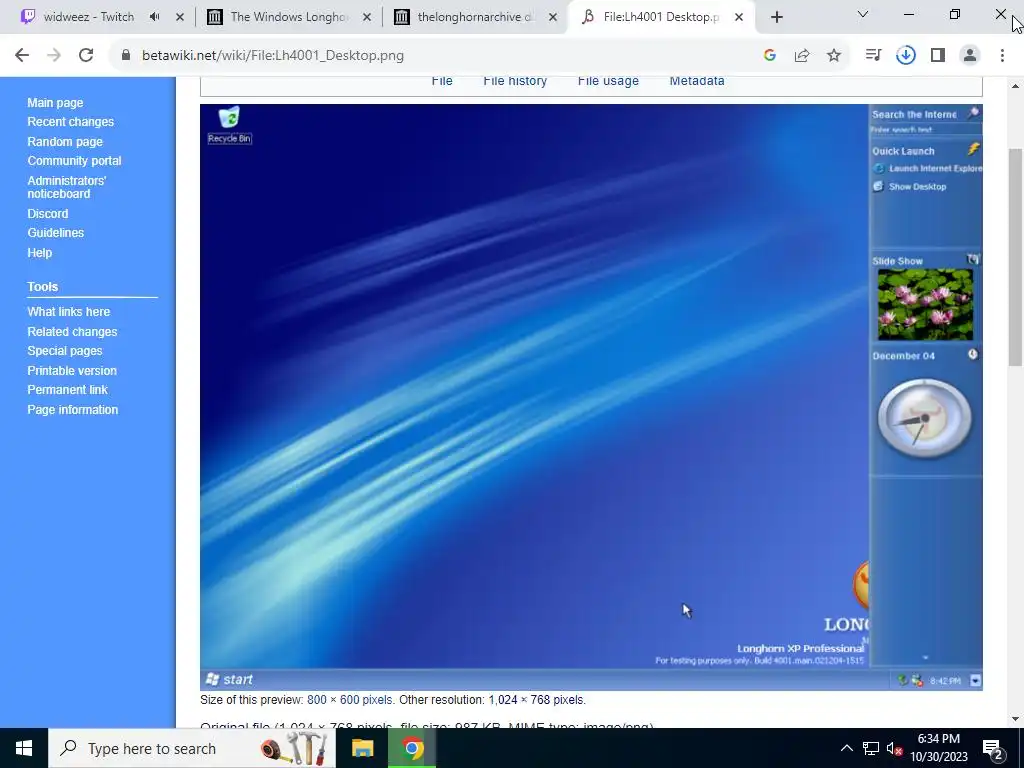Viewport: 1024px width, 768px height.
Task: Open the Guidelines sidebar link
Action: coord(56,232)
